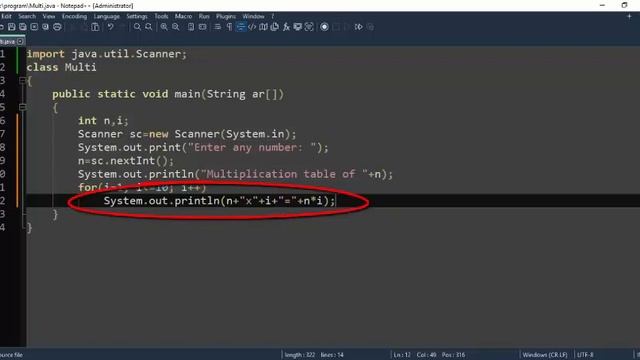Click the 'n=sc.nextInt();' line
This screenshot has width=640, height=360.
pos(126,161)
